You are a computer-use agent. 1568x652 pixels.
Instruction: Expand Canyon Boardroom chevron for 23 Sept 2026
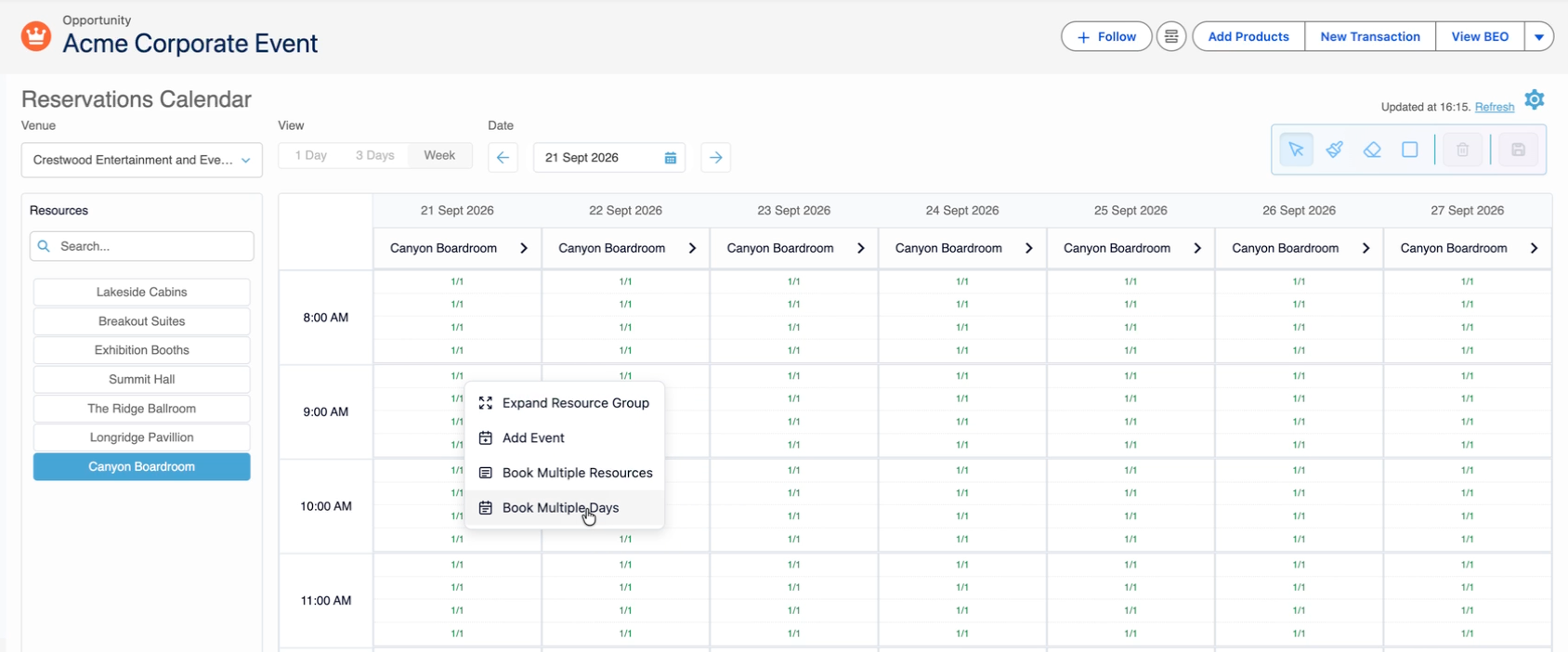[861, 248]
